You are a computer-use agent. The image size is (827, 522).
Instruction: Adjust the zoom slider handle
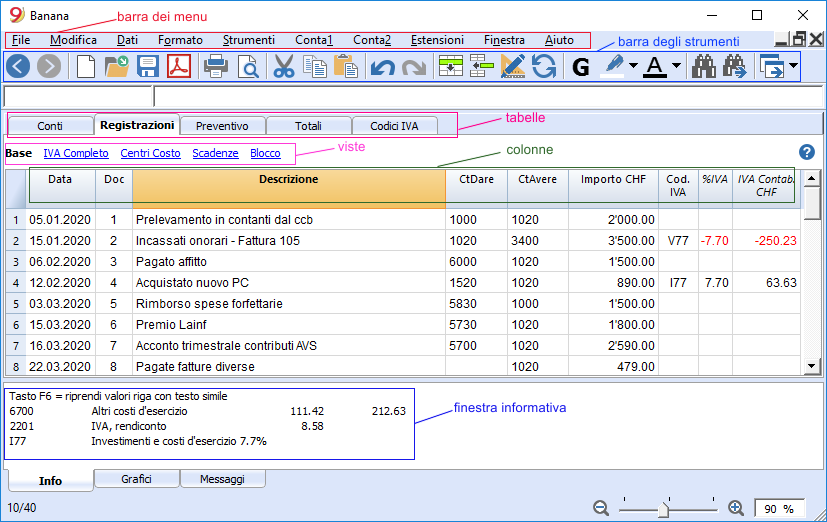pos(663,509)
